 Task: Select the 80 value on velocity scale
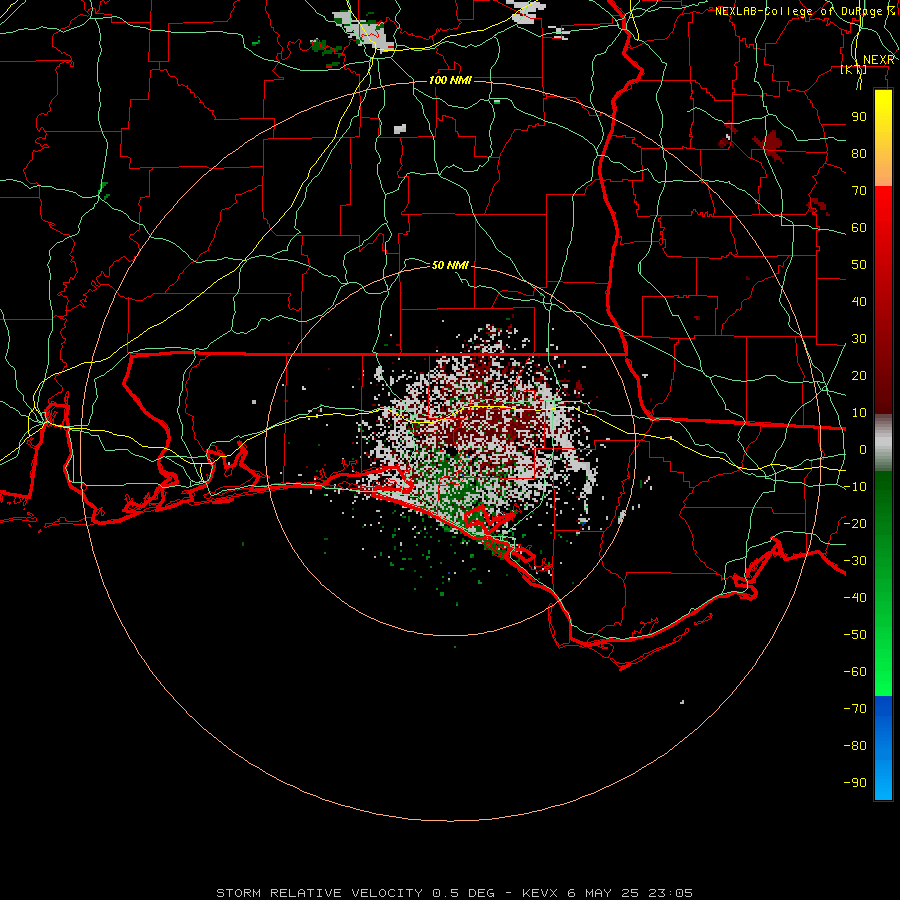tap(859, 154)
